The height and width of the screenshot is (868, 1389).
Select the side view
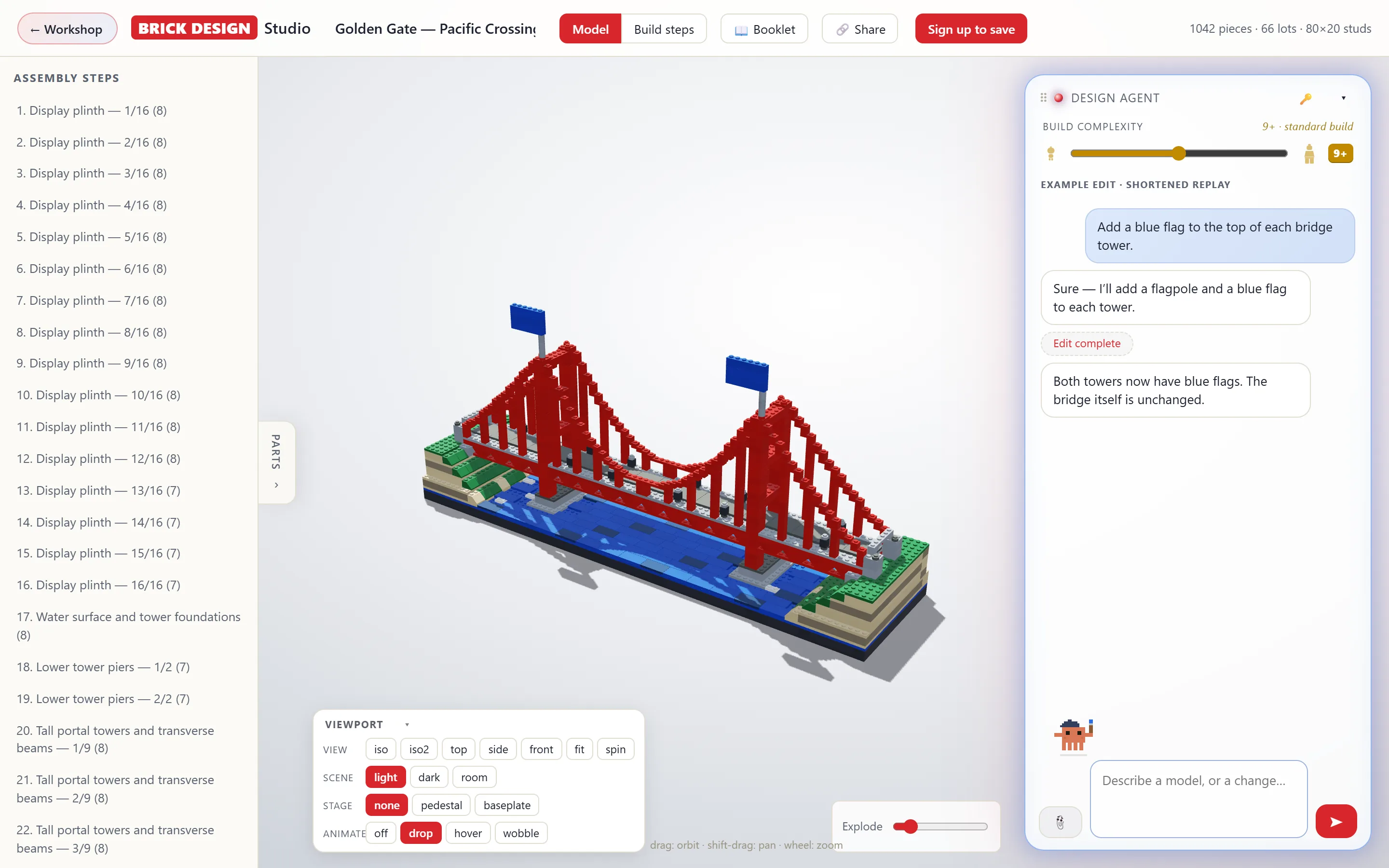(x=498, y=749)
